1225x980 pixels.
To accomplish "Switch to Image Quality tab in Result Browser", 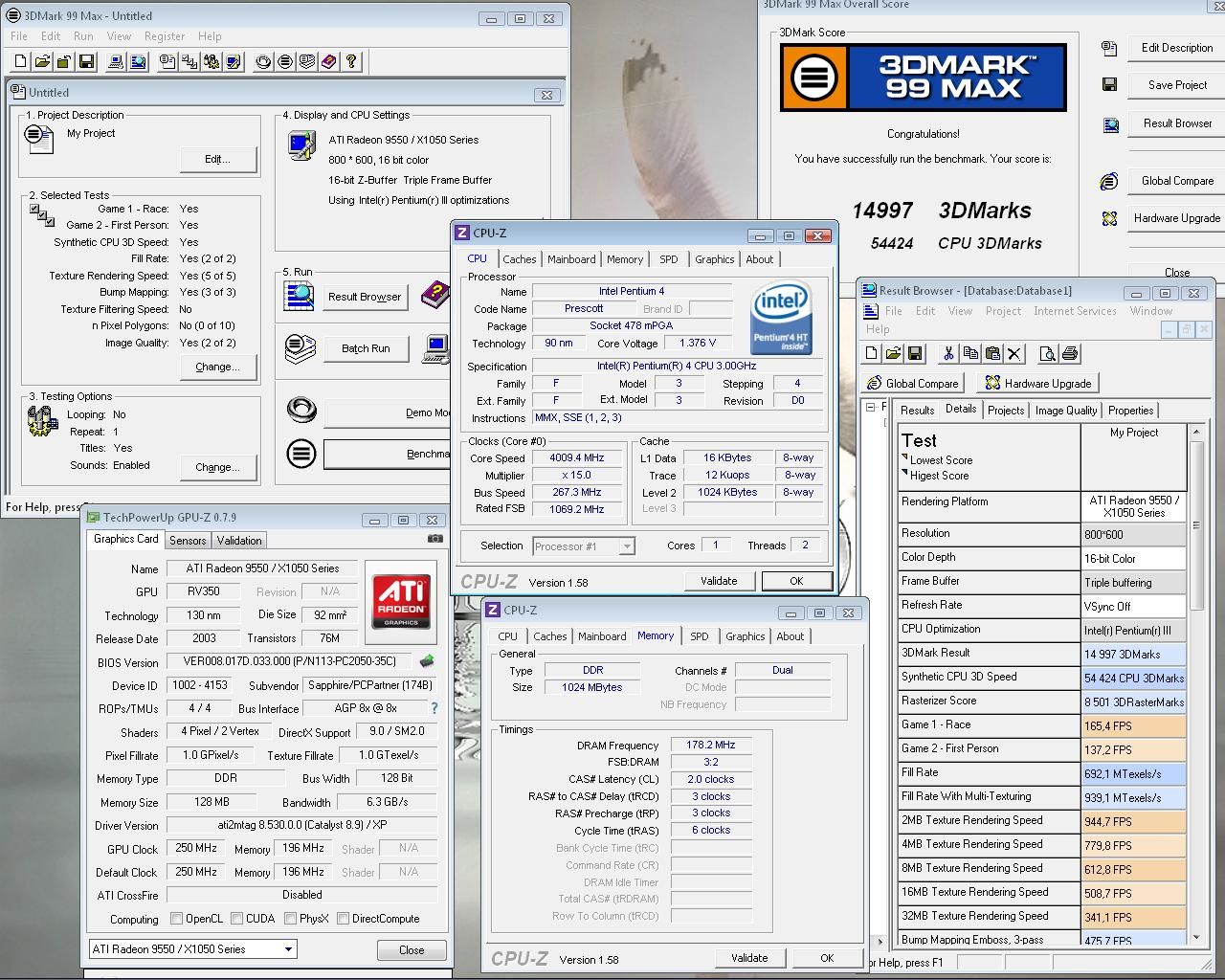I will click(1066, 411).
